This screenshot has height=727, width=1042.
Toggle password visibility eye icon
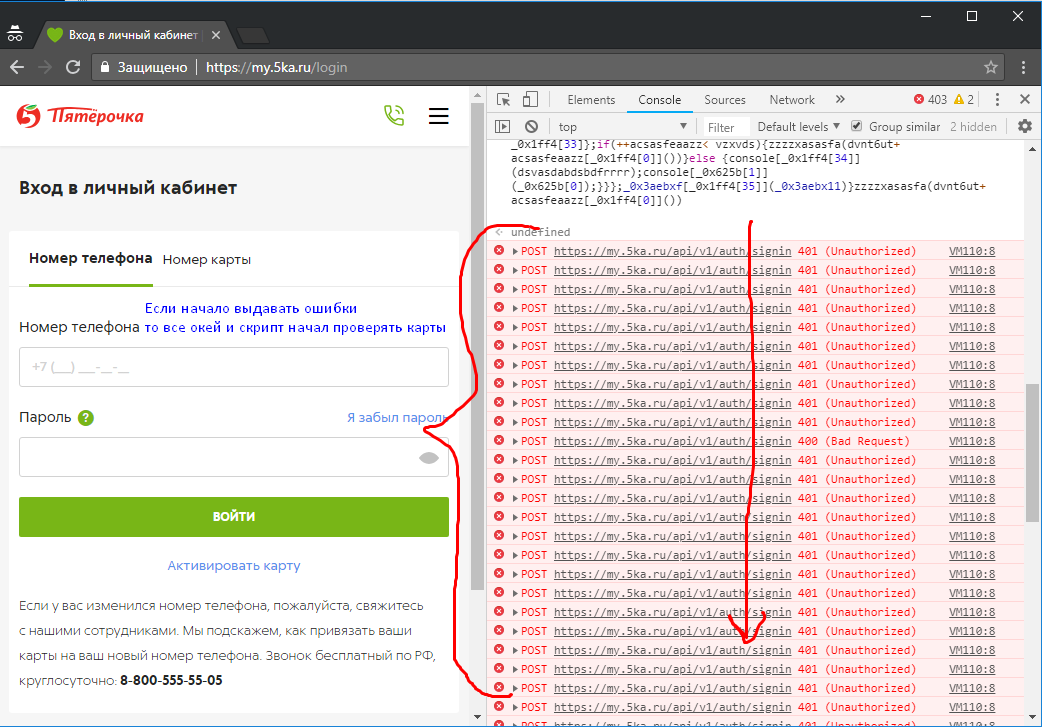click(429, 458)
